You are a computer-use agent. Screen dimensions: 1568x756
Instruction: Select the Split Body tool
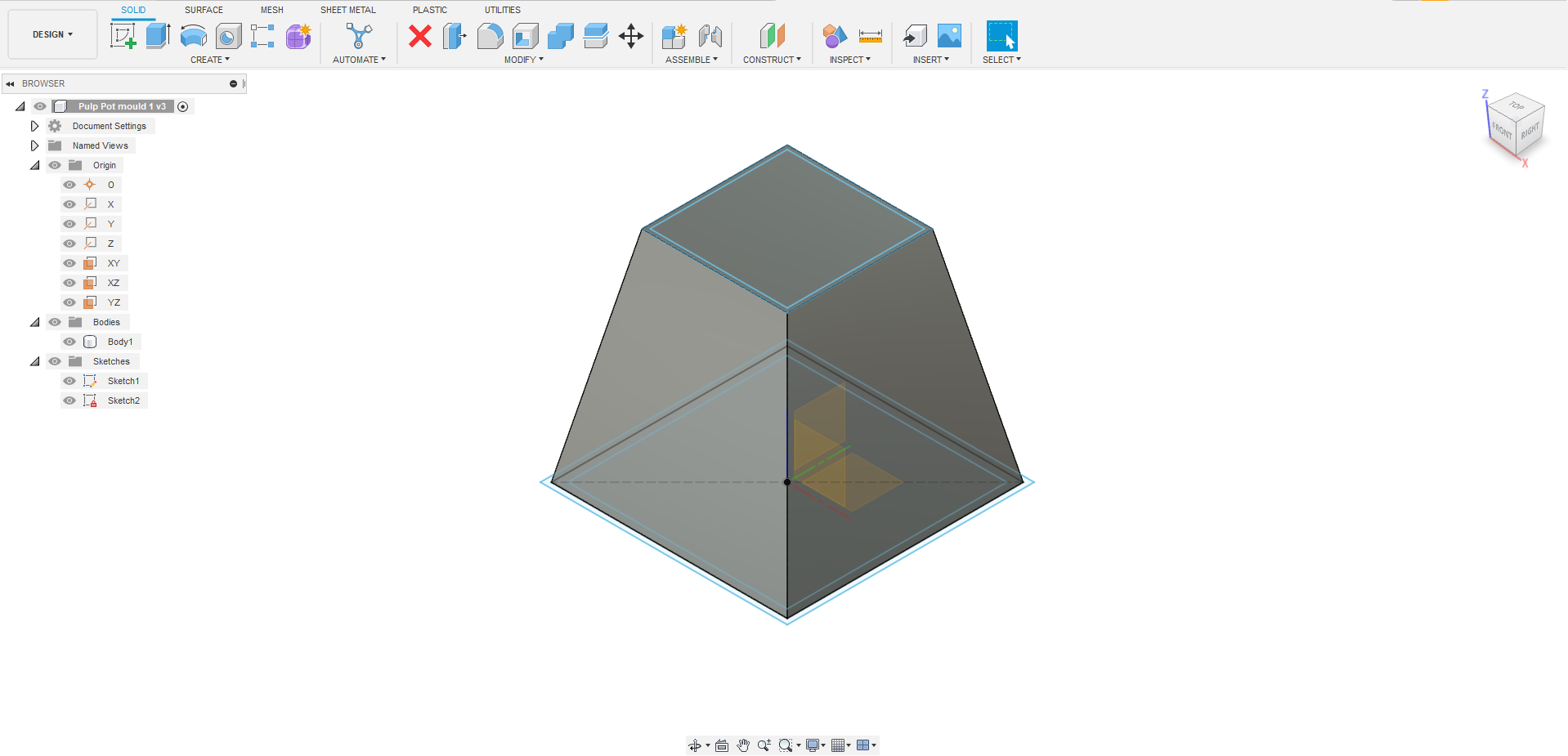595,36
